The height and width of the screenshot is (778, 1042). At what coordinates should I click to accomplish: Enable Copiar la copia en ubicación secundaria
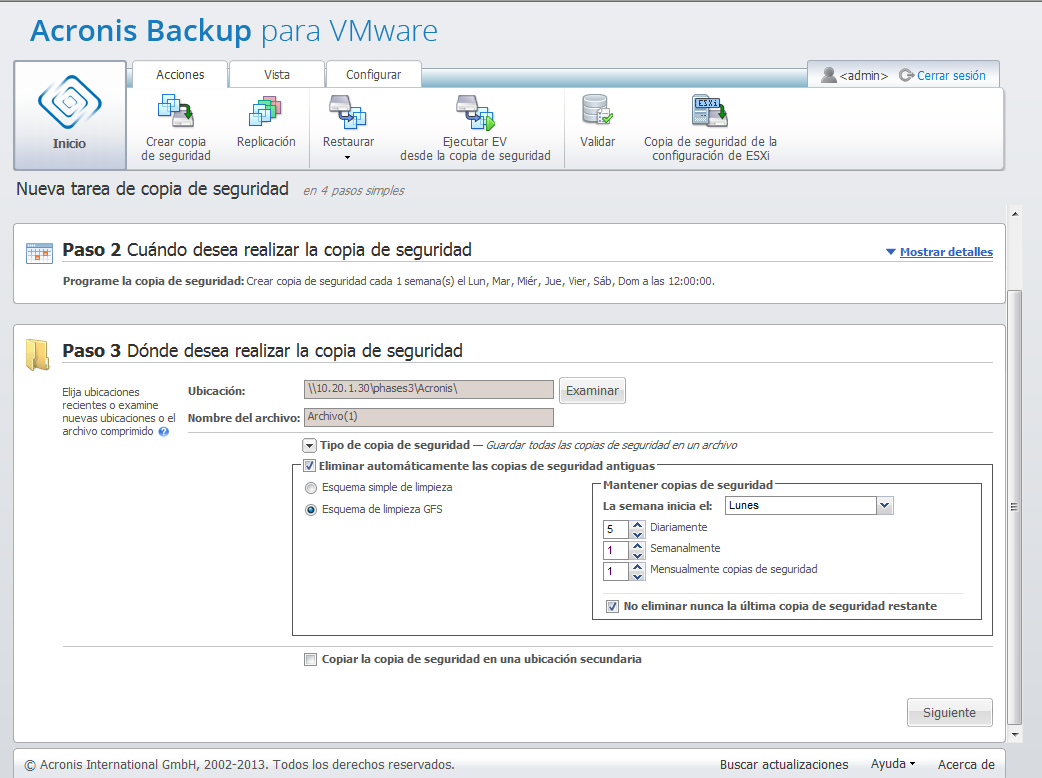click(310, 660)
